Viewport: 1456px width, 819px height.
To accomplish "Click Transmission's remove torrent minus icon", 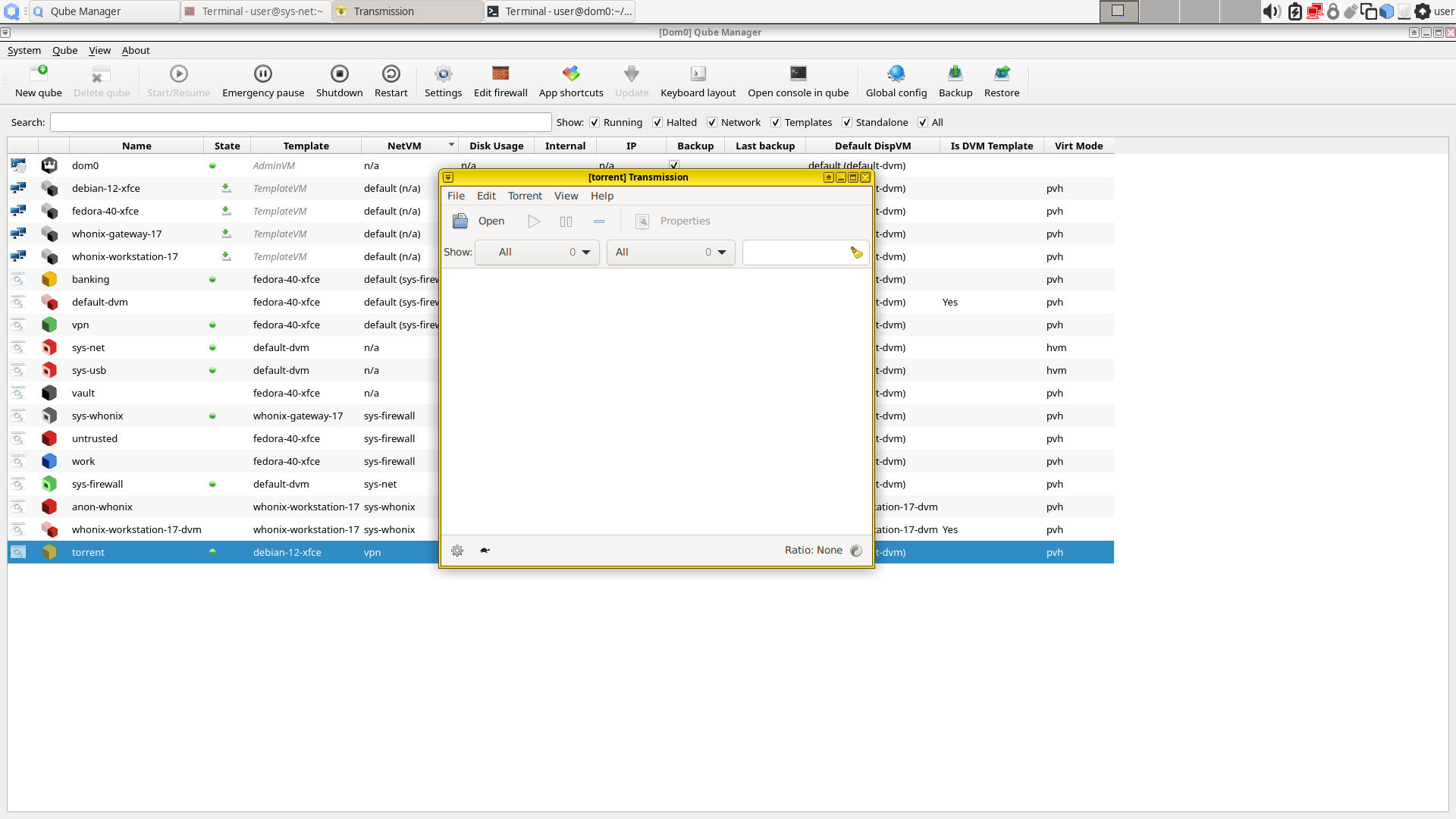I will click(599, 221).
